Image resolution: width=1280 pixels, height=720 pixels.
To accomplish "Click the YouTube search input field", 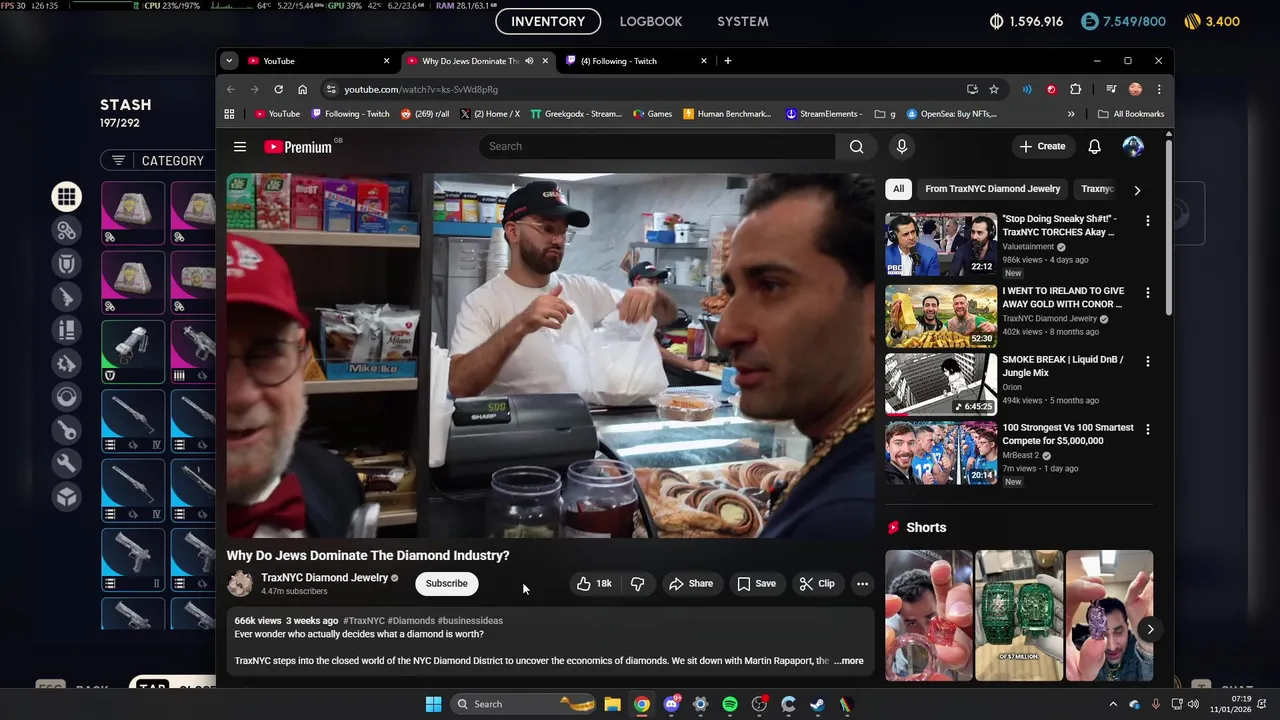I will [x=658, y=146].
